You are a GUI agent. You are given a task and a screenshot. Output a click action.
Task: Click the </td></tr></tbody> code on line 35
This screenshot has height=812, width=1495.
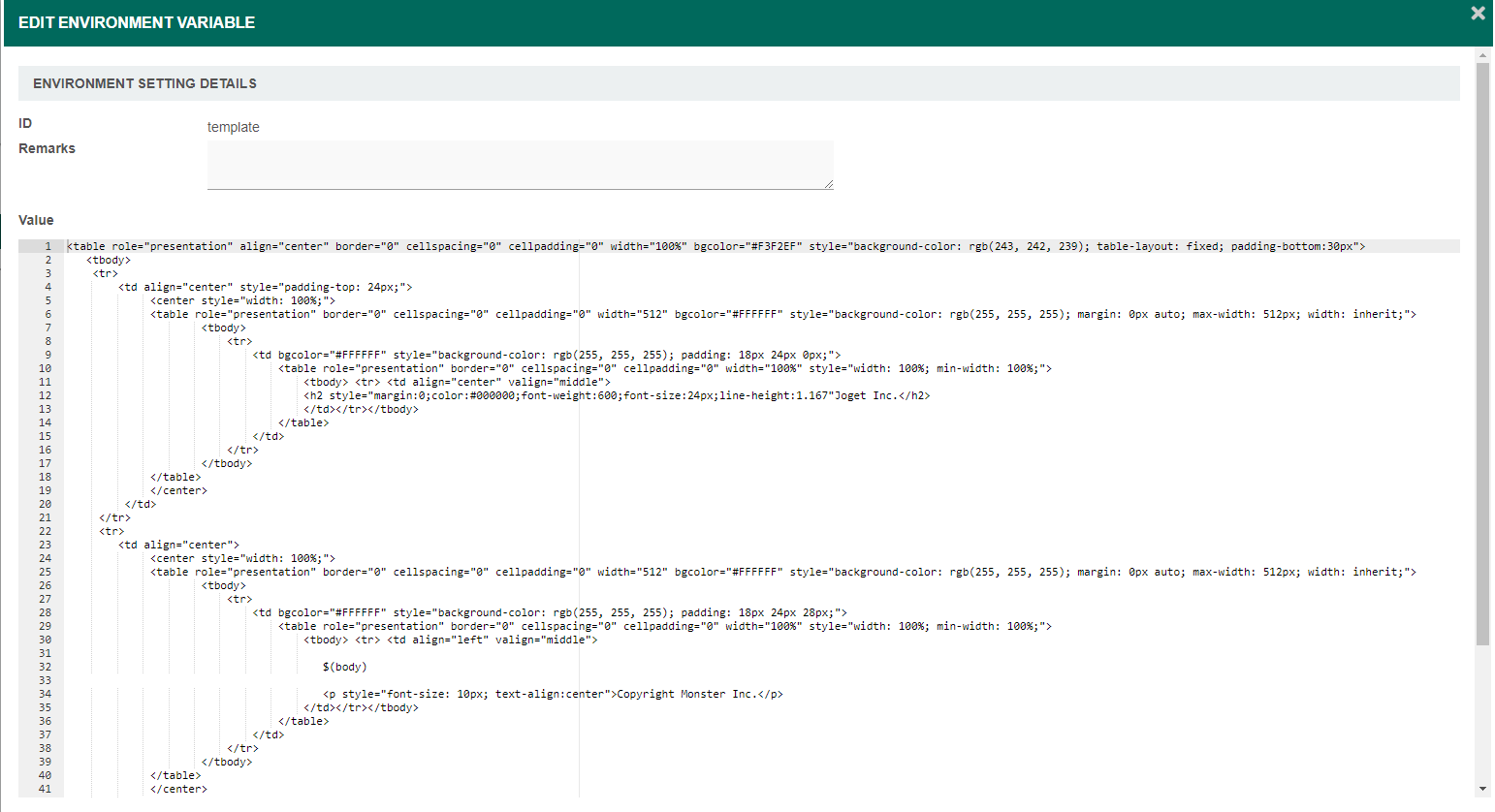[x=361, y=707]
